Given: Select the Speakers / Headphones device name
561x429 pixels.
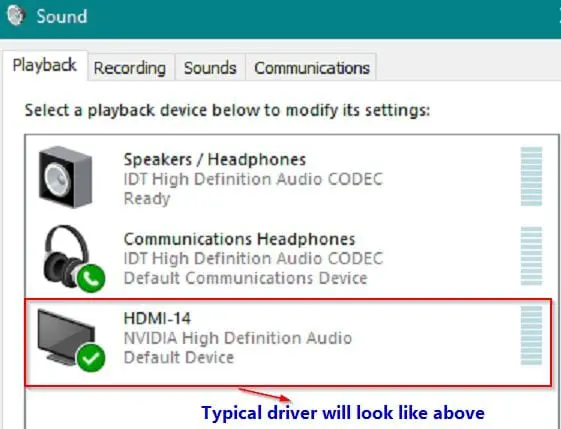Looking at the screenshot, I should click(215, 159).
